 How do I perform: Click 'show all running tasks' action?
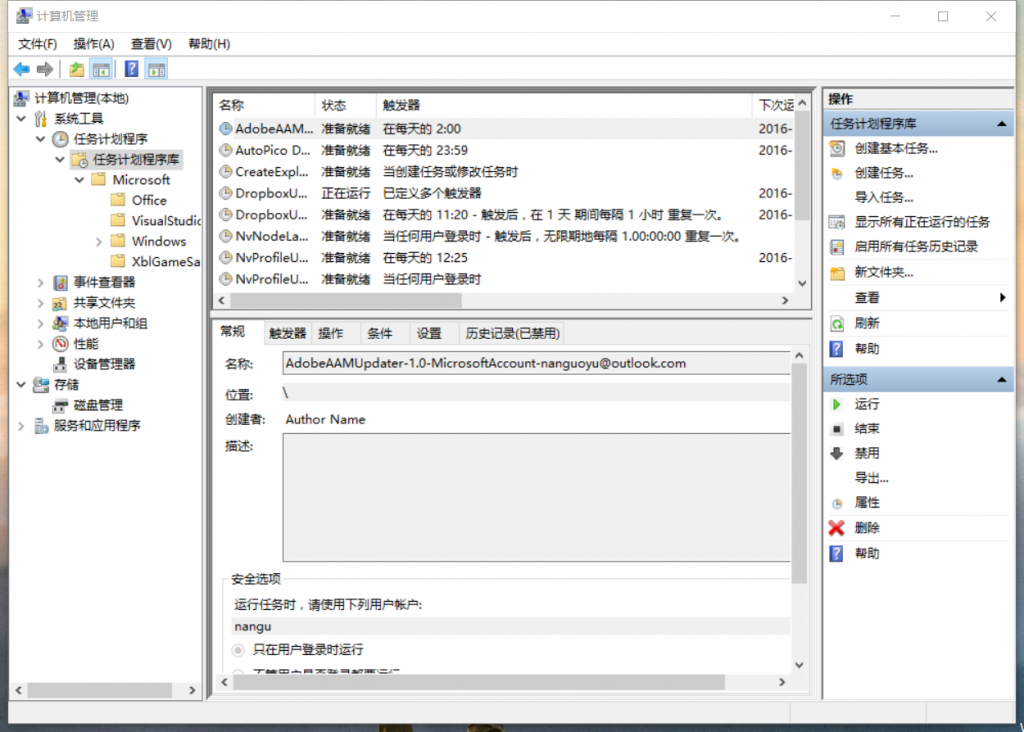coord(922,222)
